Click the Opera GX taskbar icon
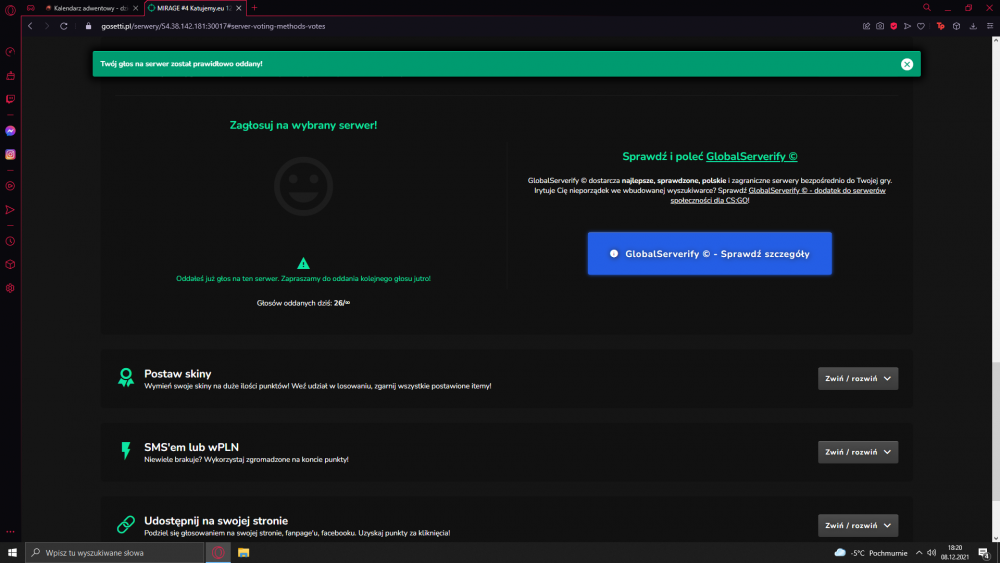Image resolution: width=1000 pixels, height=563 pixels. pos(218,553)
